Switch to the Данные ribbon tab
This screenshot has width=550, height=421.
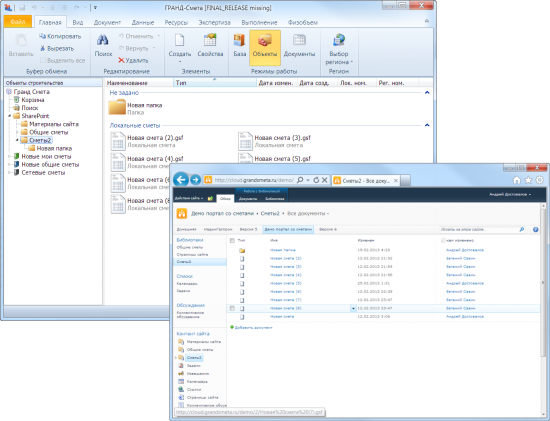click(x=143, y=22)
